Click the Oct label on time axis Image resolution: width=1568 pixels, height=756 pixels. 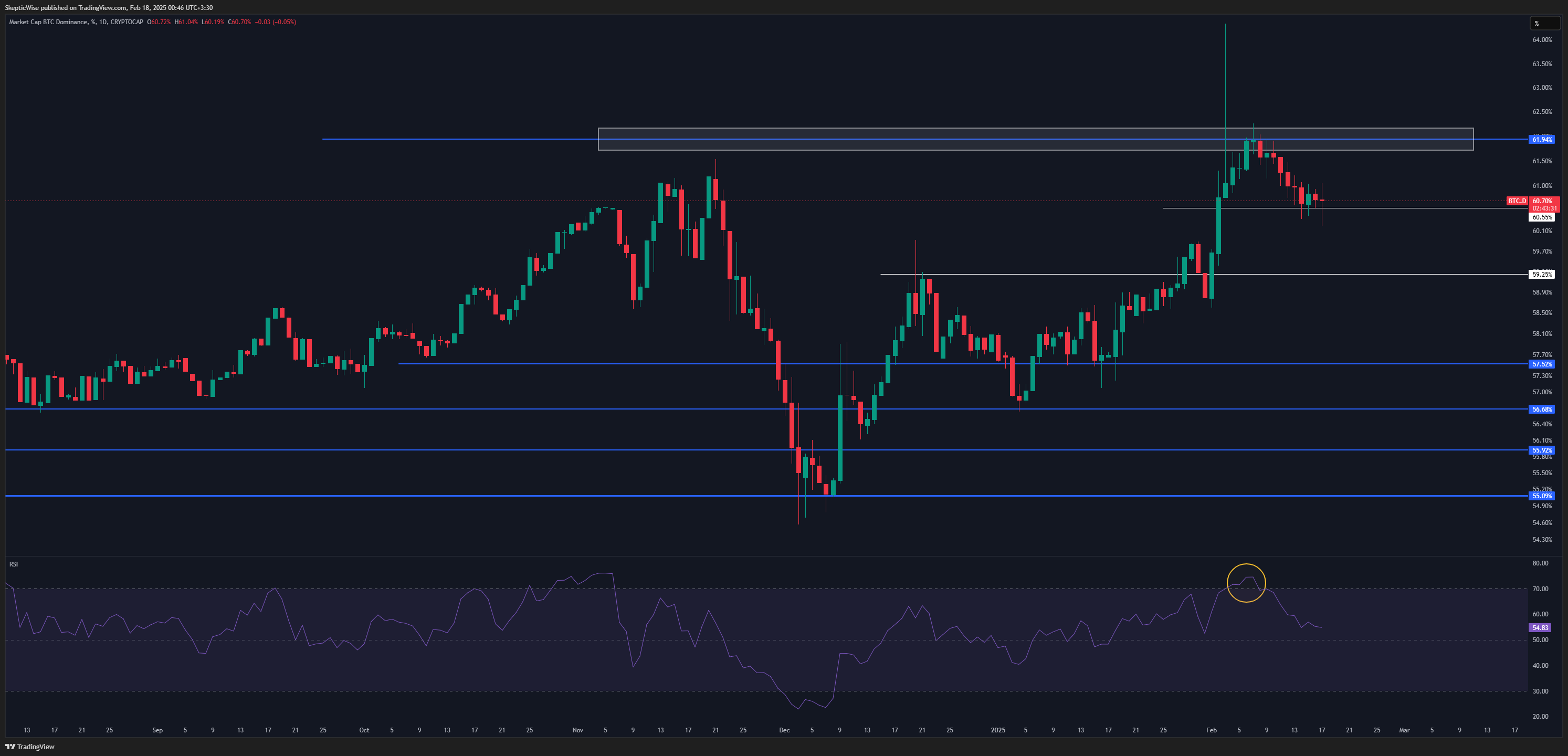(364, 730)
